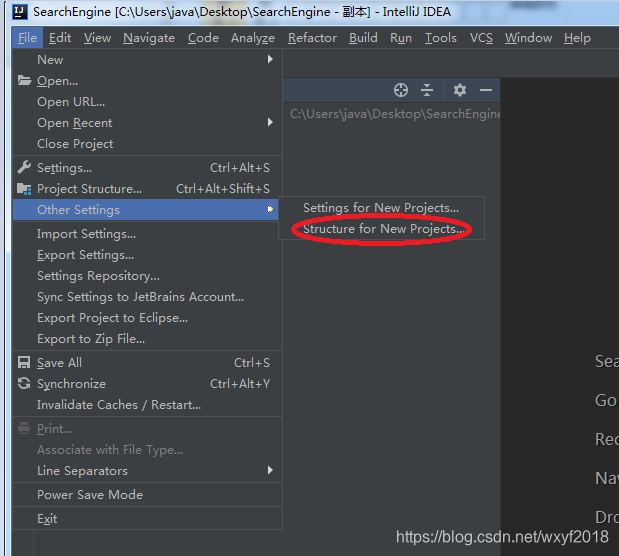The image size is (619, 556).
Task: Open Settings Repository...
Action: pos(147,275)
